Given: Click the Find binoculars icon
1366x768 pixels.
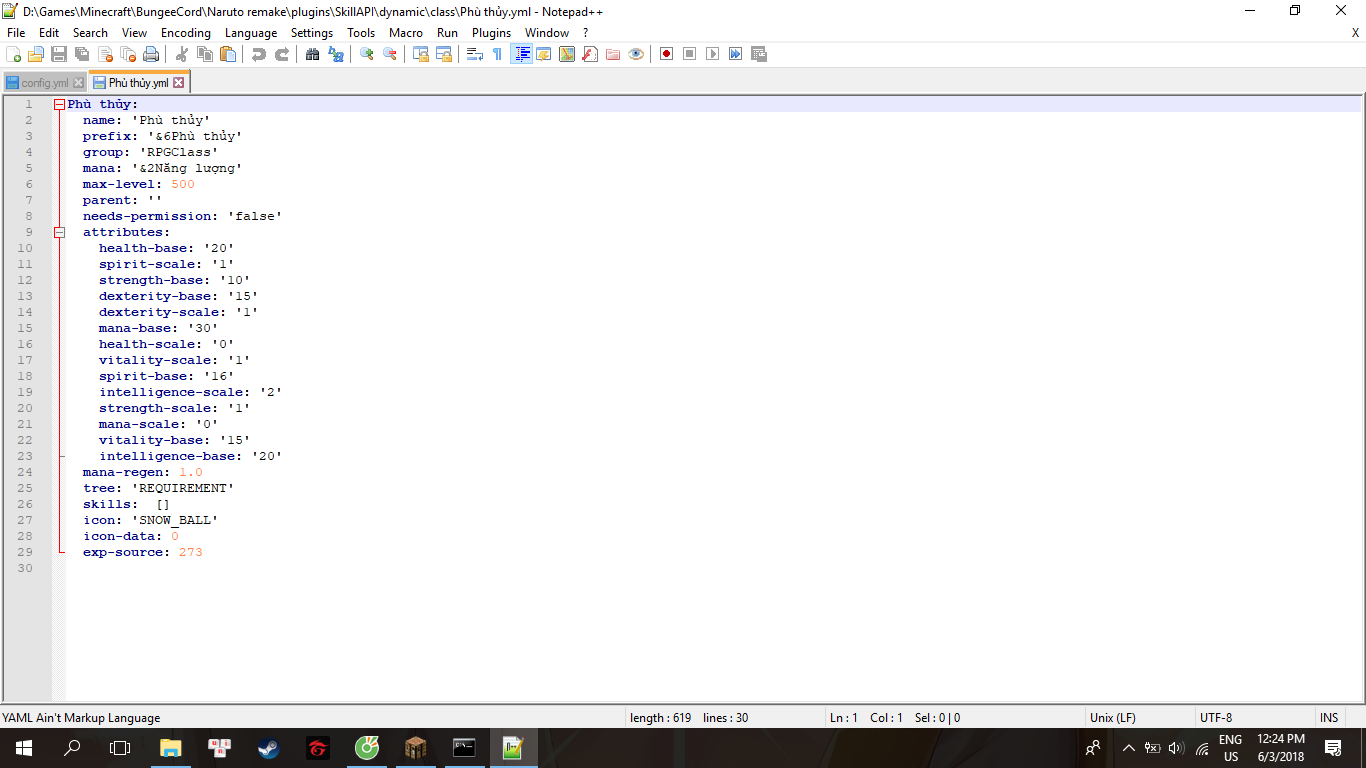Looking at the screenshot, I should (x=313, y=54).
